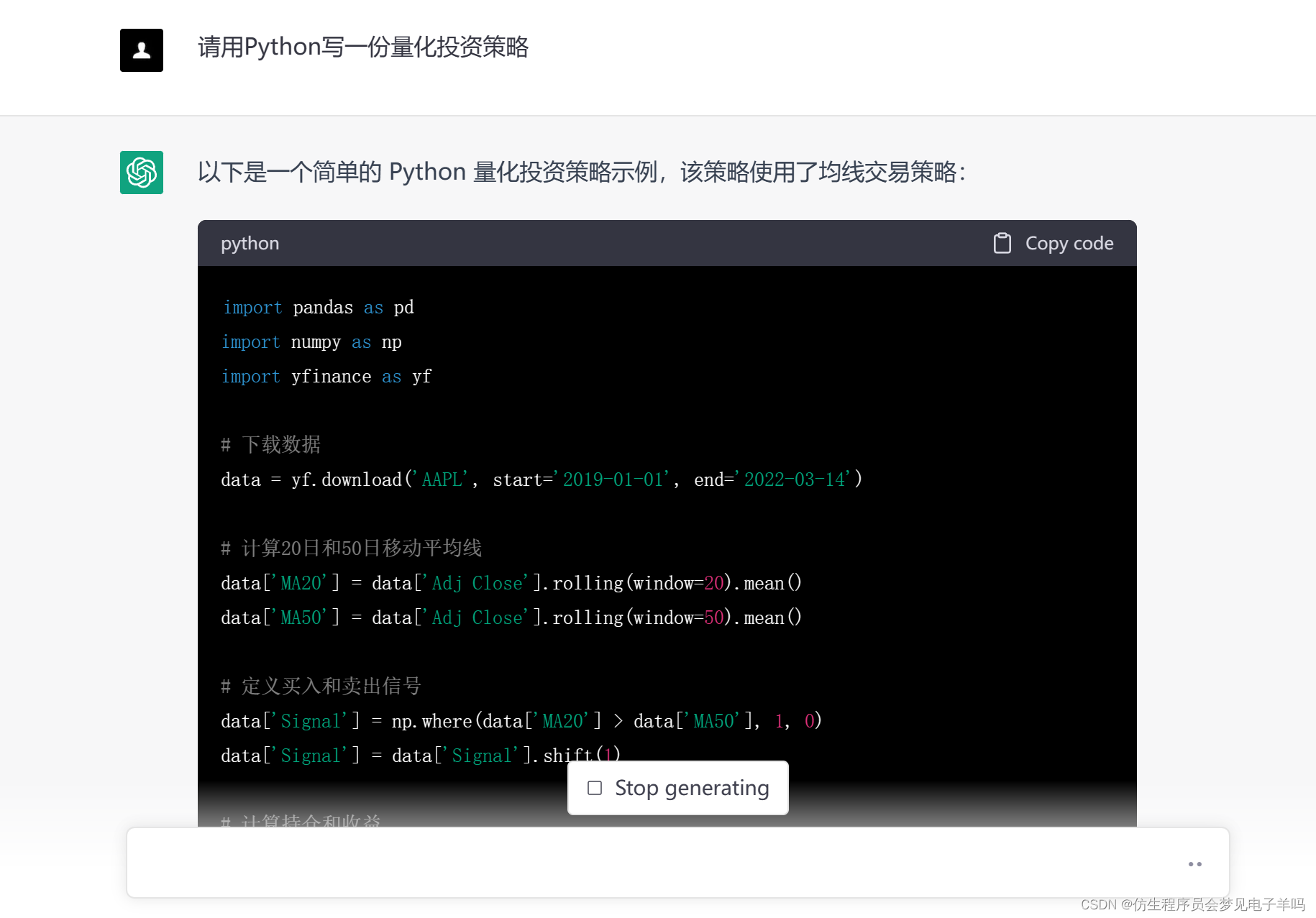The image size is (1316, 918).
Task: Click the stop square icon
Action: (595, 788)
